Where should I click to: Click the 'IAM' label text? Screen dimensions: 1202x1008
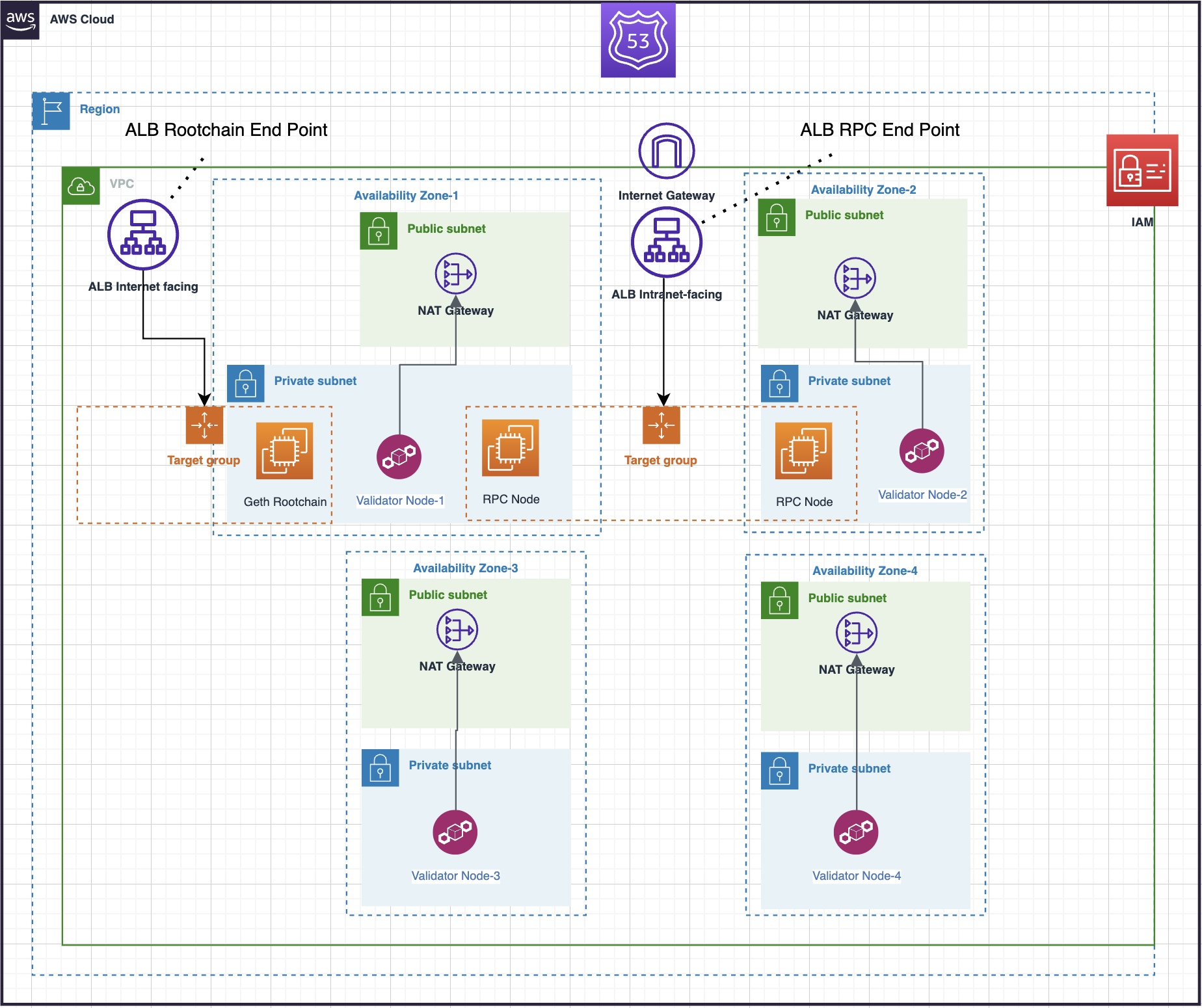[x=1142, y=222]
